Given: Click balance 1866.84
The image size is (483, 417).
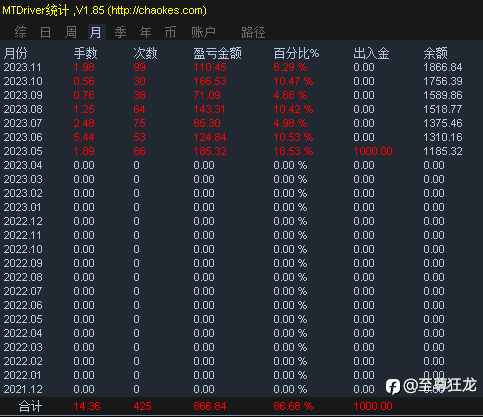Looking at the screenshot, I should point(443,67).
